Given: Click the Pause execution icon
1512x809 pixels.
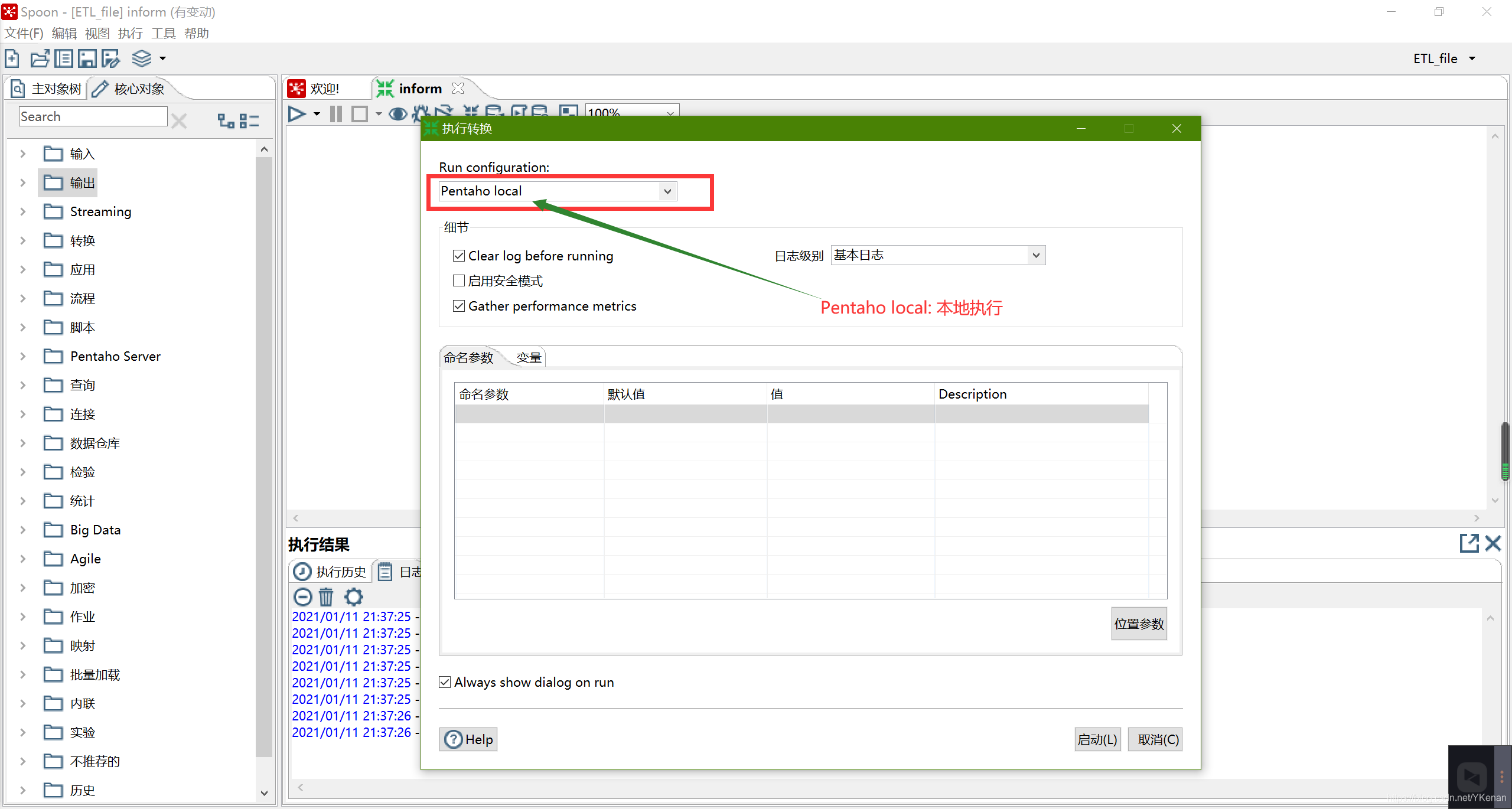Looking at the screenshot, I should click(x=340, y=113).
